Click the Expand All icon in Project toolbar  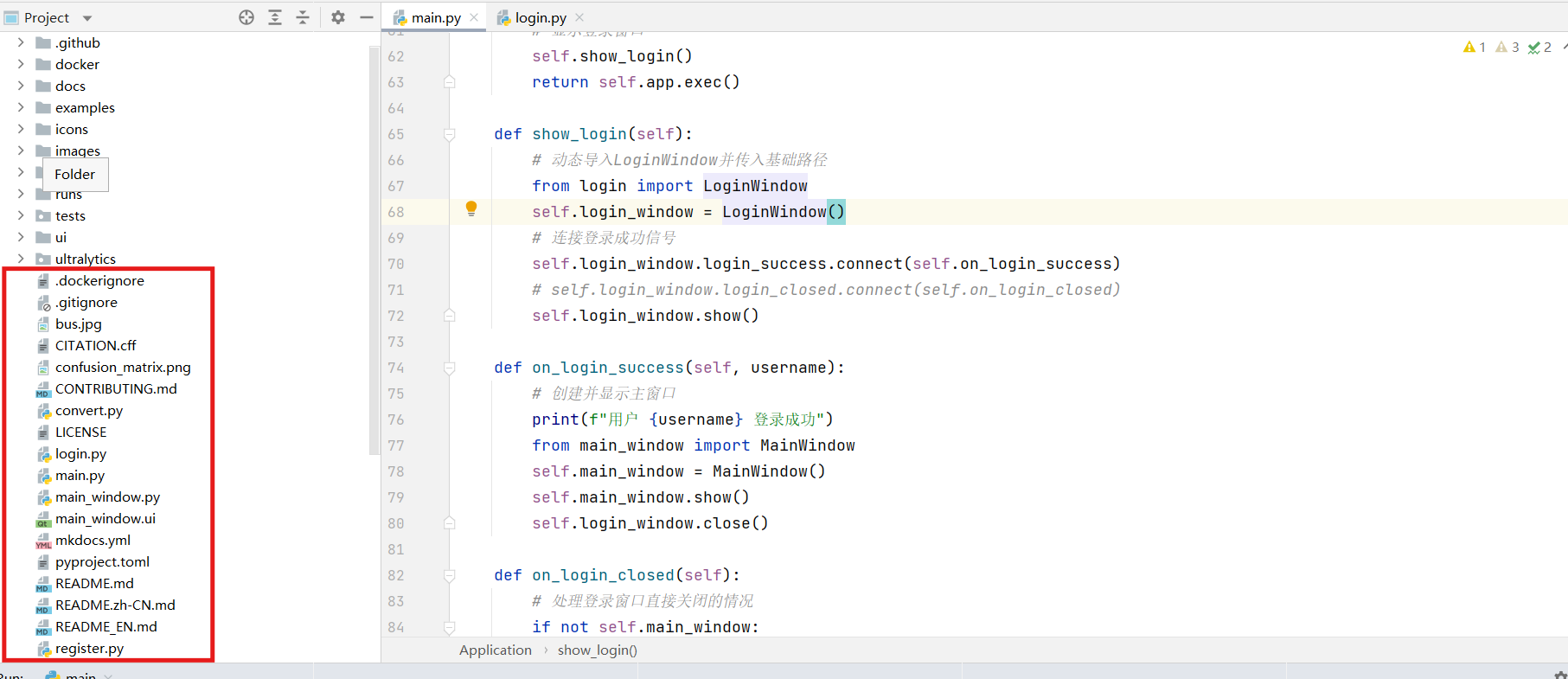click(x=275, y=17)
